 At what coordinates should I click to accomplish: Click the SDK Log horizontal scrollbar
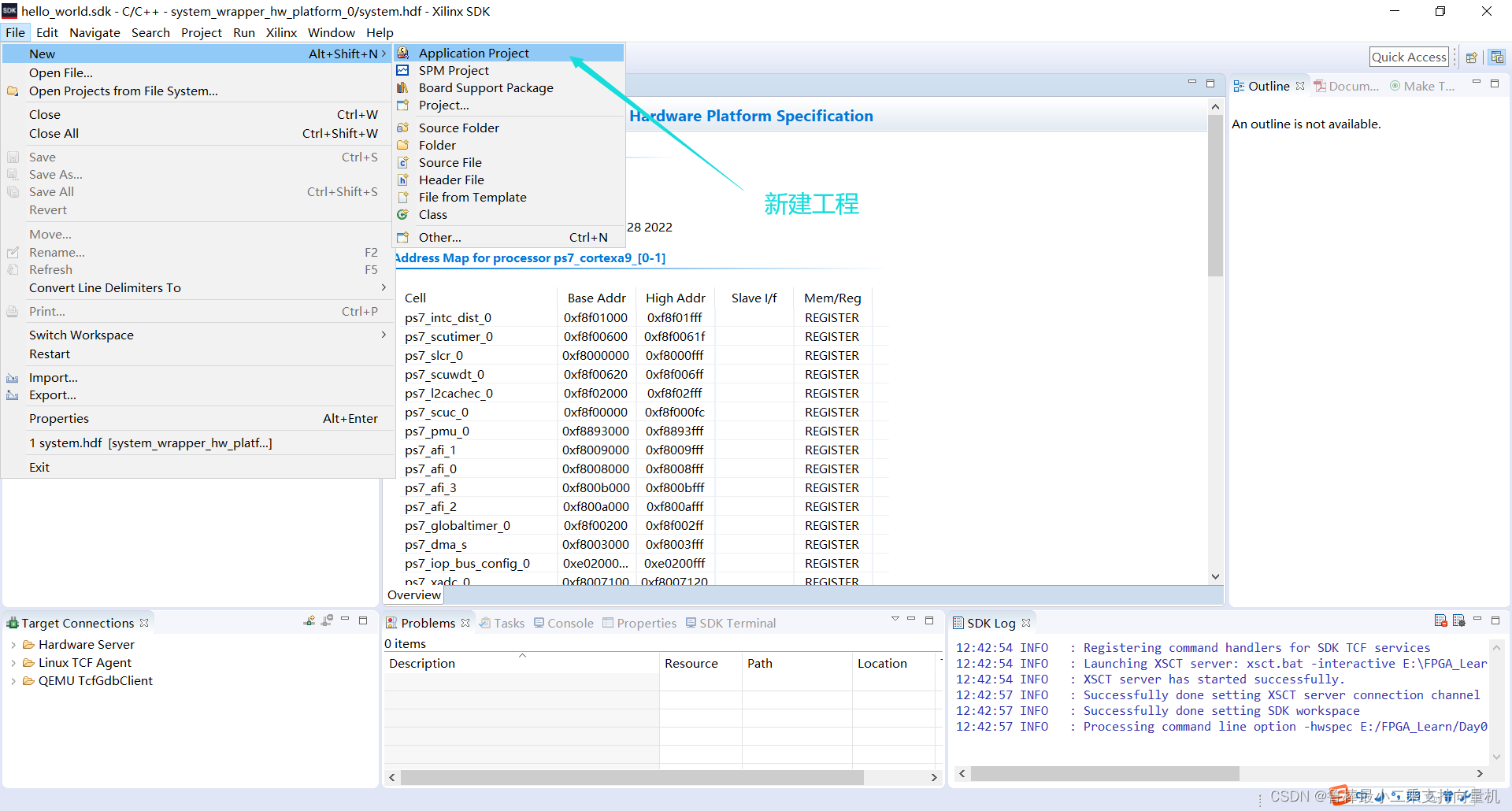(x=1105, y=774)
